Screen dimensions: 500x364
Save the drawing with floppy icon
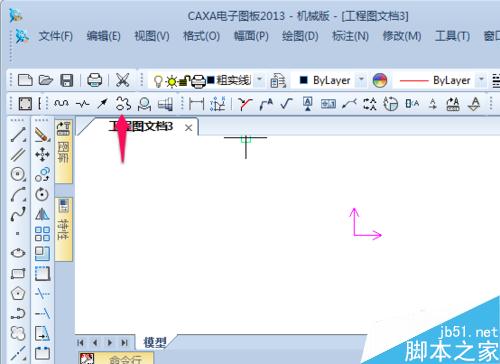pos(66,80)
